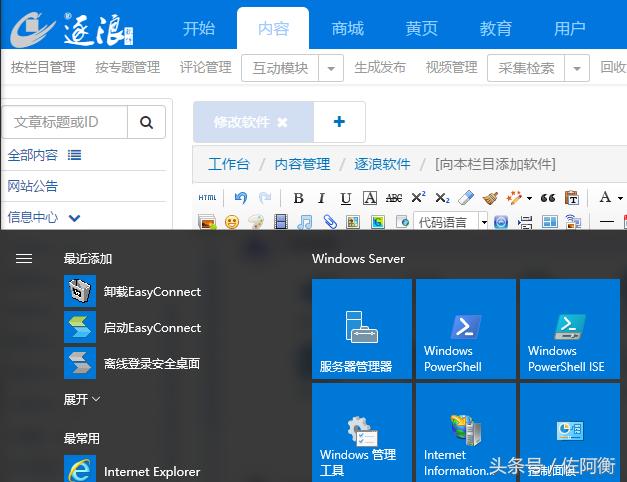The height and width of the screenshot is (482, 627).
Task: Open the Start menu hamburger icon
Action: coord(24,258)
